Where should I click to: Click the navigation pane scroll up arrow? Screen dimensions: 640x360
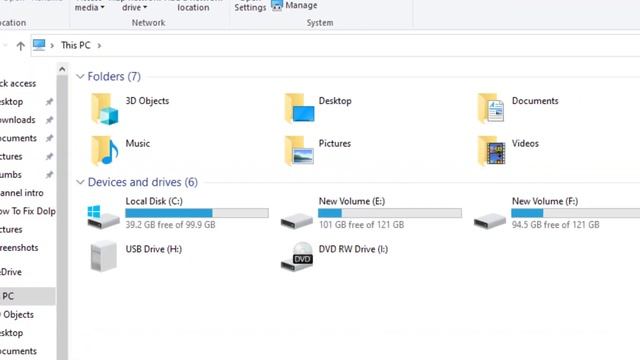click(62, 69)
